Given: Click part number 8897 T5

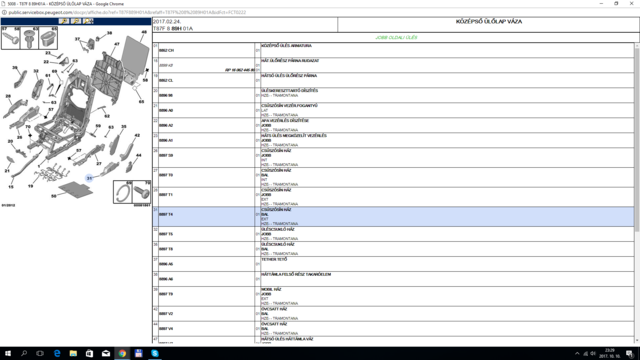Looking at the screenshot, I should (166, 234).
